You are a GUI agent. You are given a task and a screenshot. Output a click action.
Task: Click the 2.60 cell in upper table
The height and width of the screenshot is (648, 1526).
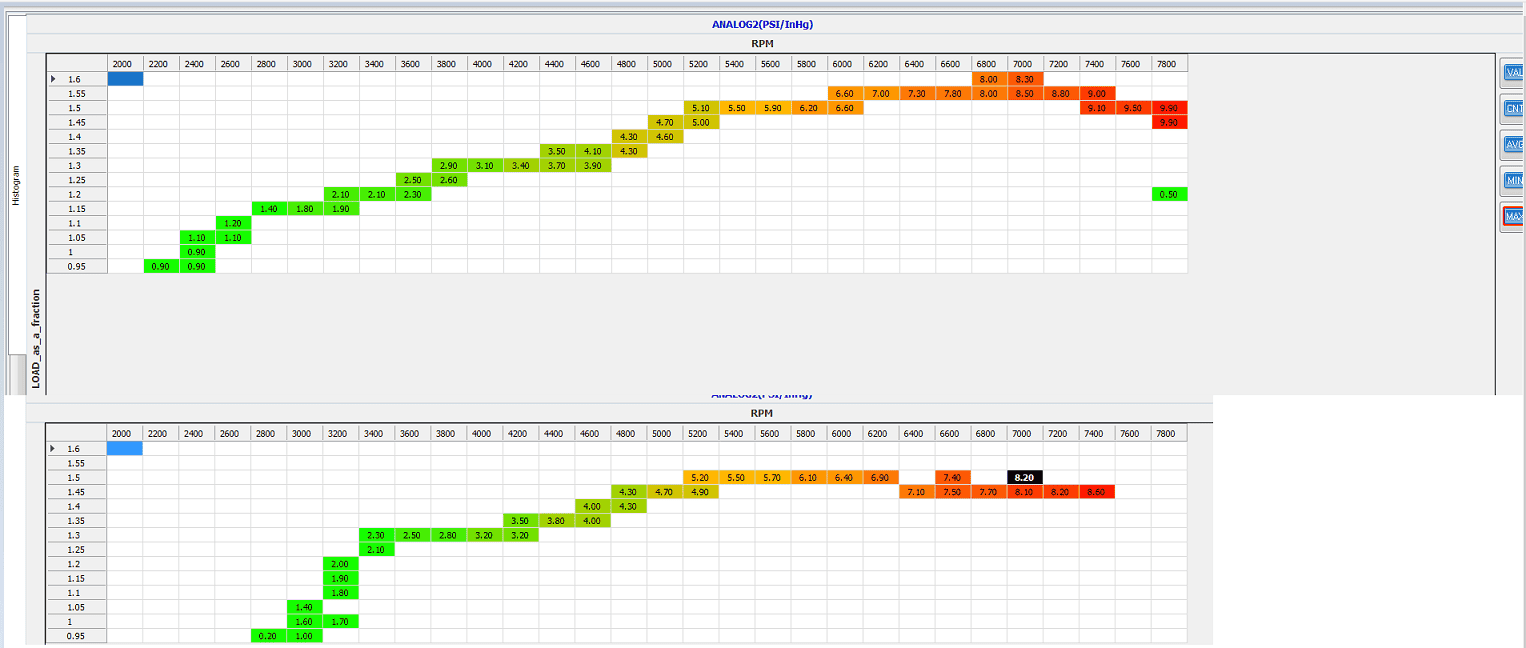point(450,180)
